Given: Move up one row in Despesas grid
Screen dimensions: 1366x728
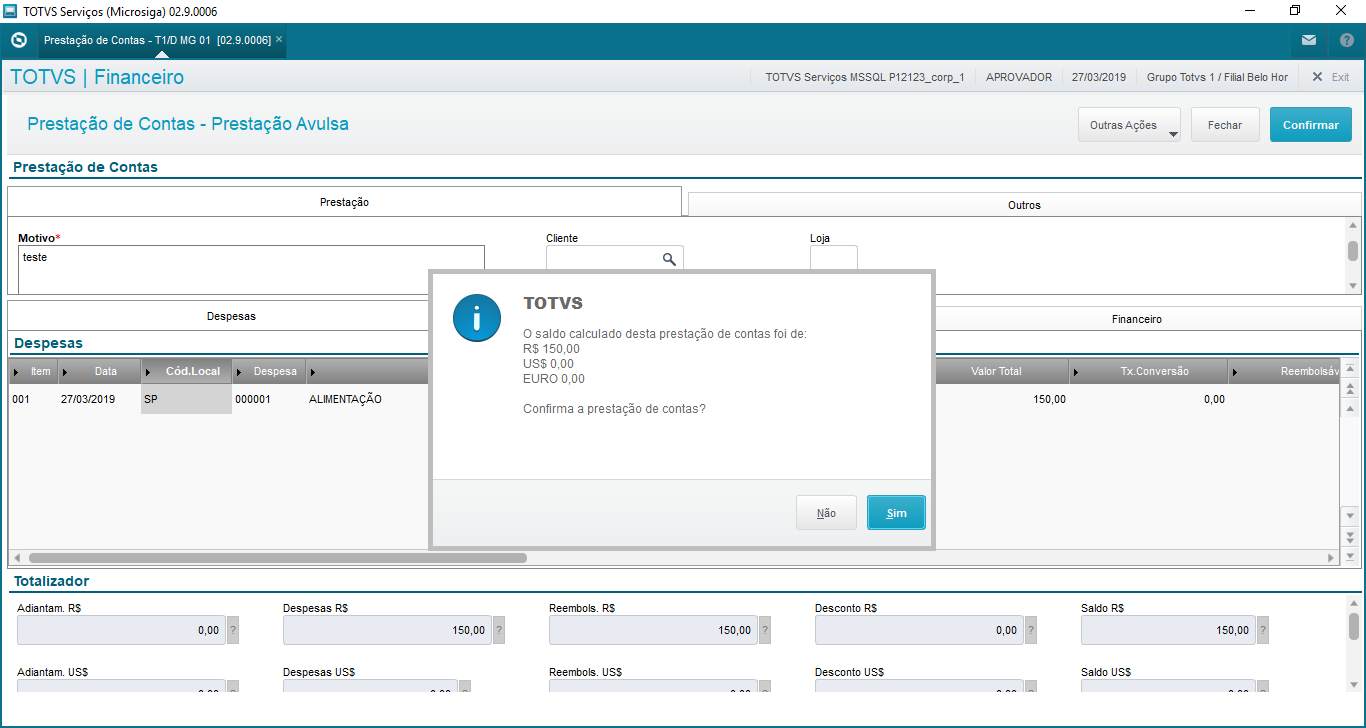Looking at the screenshot, I should (x=1349, y=407).
